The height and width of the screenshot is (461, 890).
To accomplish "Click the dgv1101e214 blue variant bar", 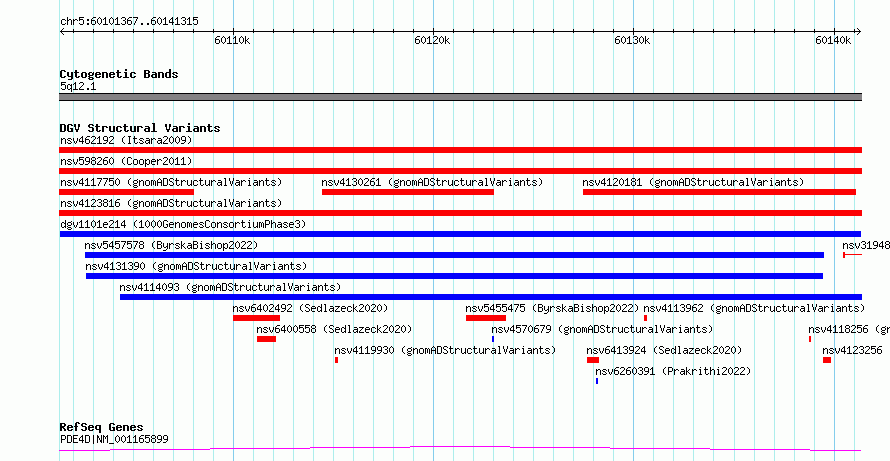I will tap(460, 234).
